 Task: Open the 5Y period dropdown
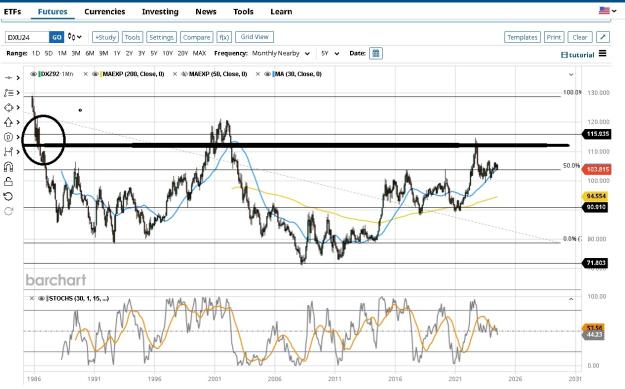(330, 53)
